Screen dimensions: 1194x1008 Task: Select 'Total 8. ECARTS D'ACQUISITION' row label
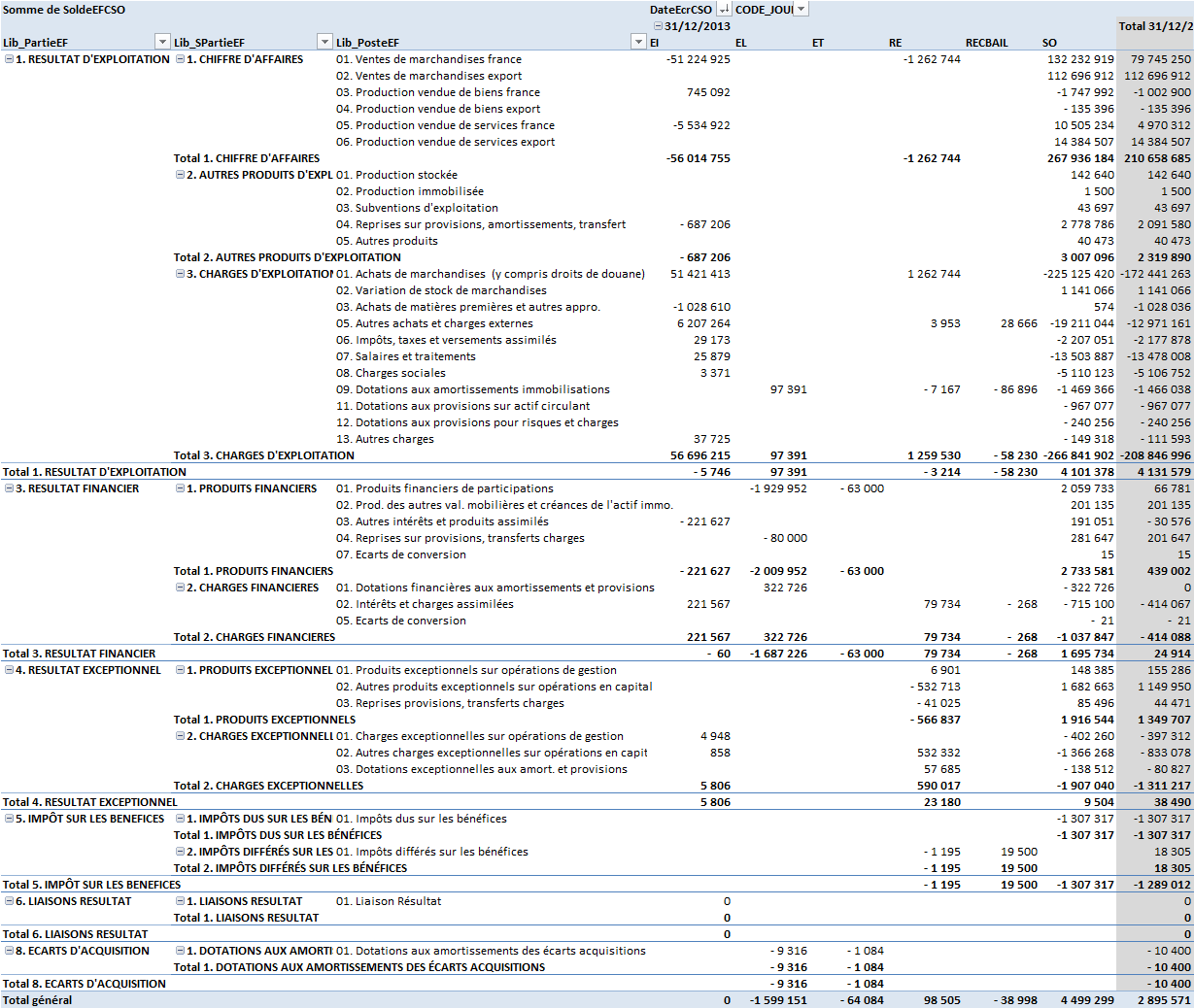pyautogui.click(x=85, y=984)
